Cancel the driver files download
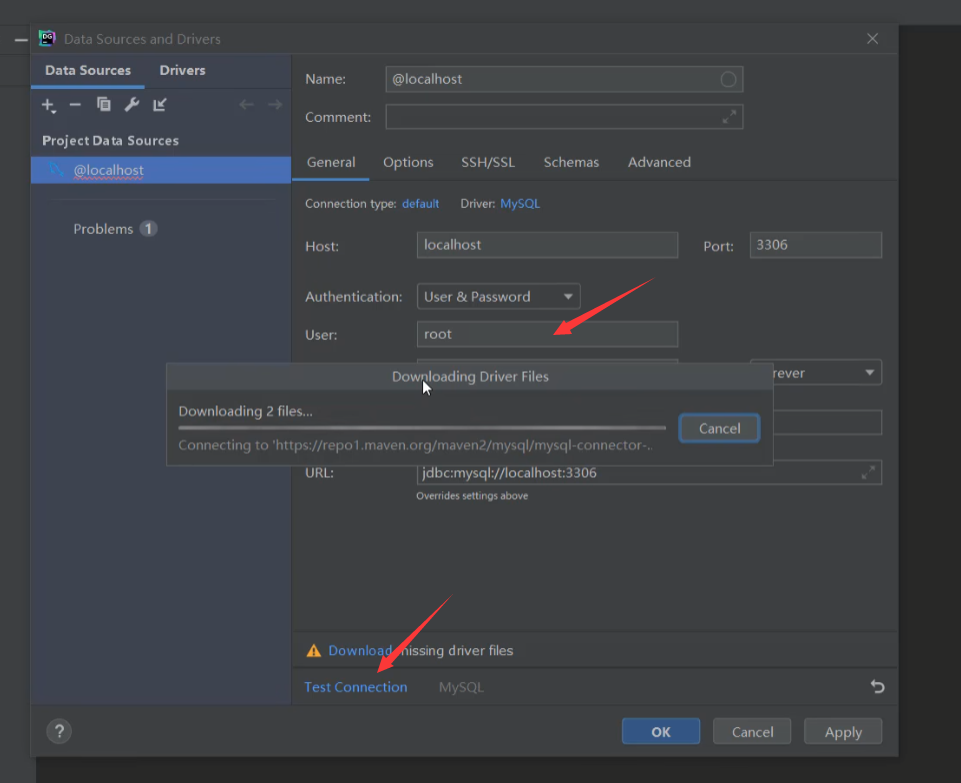The width and height of the screenshot is (961, 783). click(x=720, y=428)
